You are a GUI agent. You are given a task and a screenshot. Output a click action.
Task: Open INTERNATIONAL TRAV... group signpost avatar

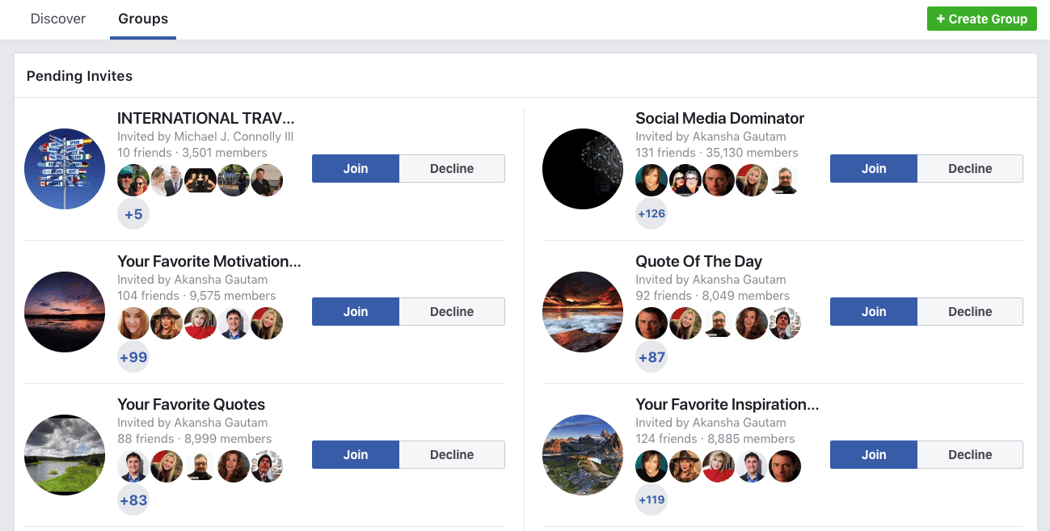tap(64, 169)
